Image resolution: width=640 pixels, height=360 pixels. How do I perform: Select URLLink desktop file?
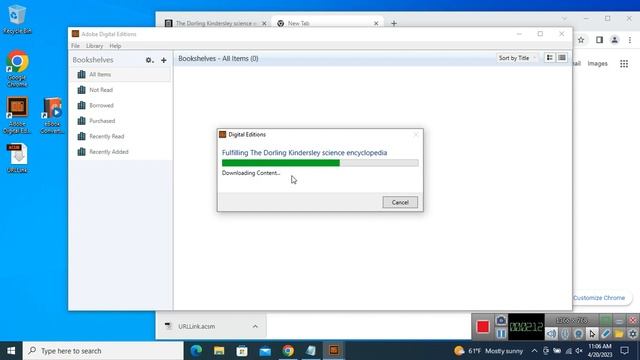point(17,158)
